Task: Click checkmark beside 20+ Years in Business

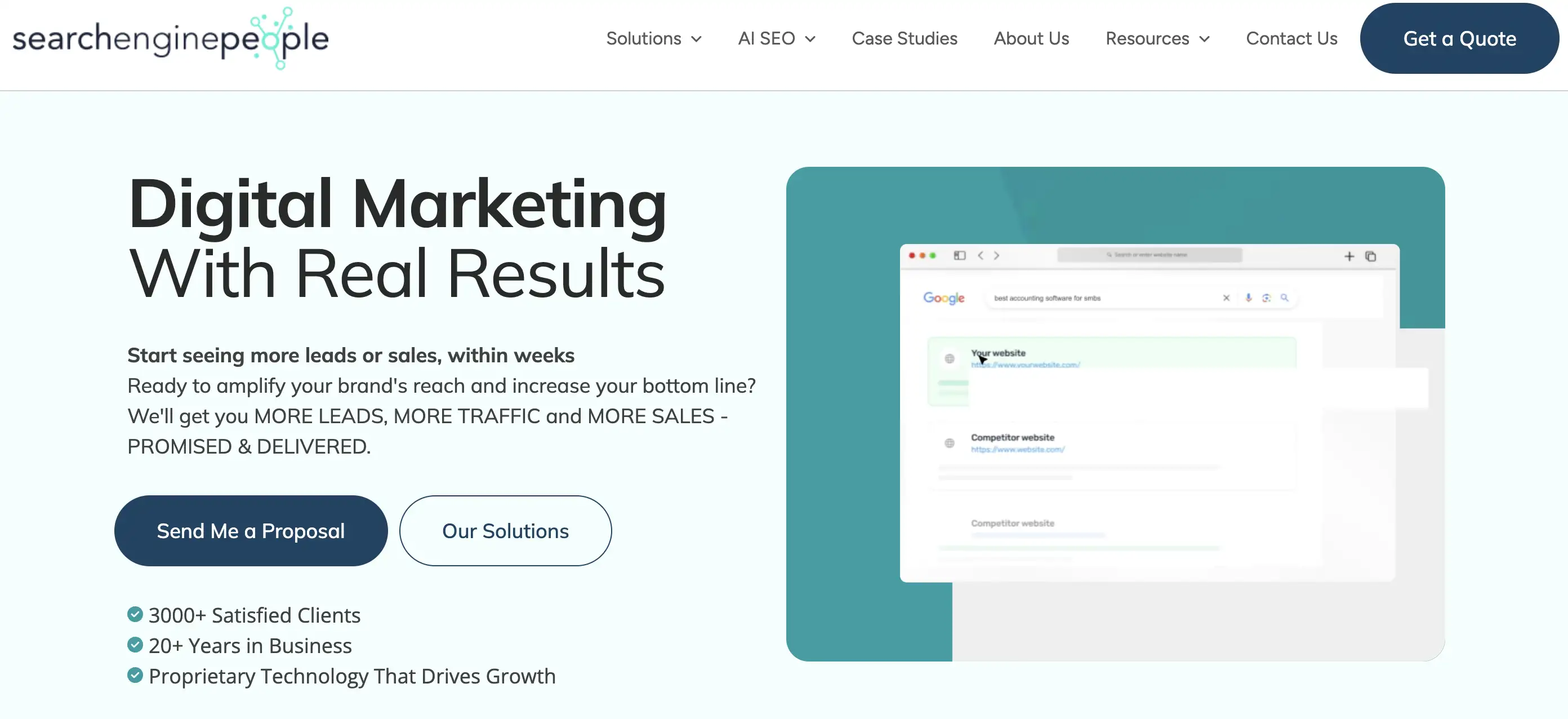Action: (135, 645)
